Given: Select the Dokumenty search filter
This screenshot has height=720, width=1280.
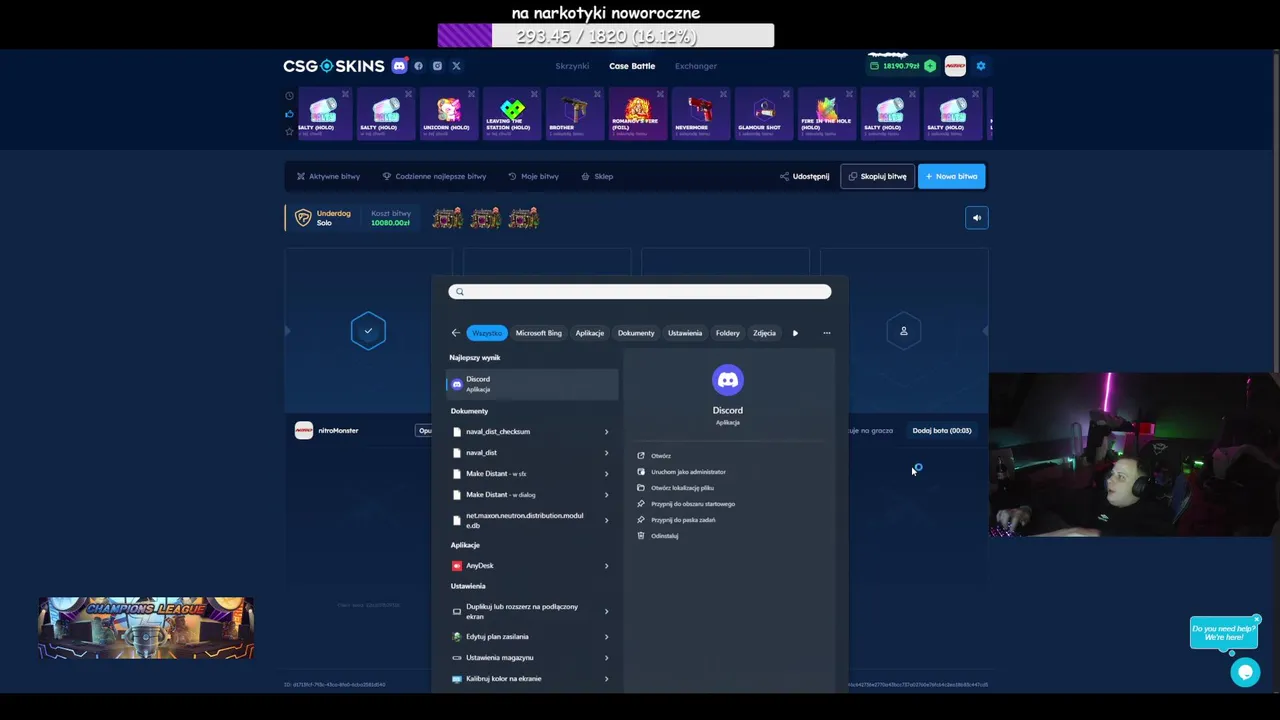Looking at the screenshot, I should coord(636,333).
